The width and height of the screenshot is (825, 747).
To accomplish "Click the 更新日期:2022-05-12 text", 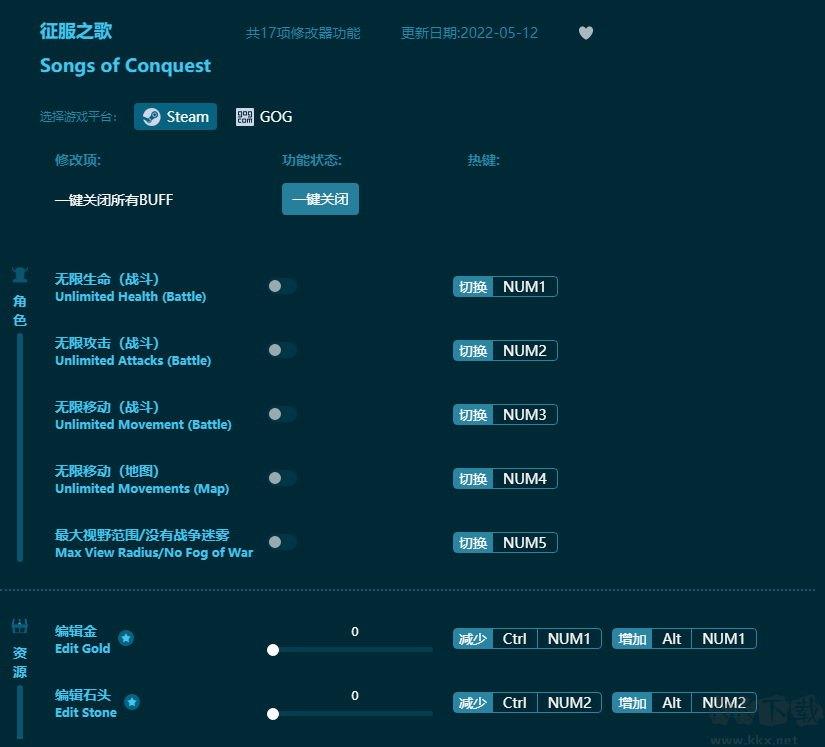I will tap(469, 33).
